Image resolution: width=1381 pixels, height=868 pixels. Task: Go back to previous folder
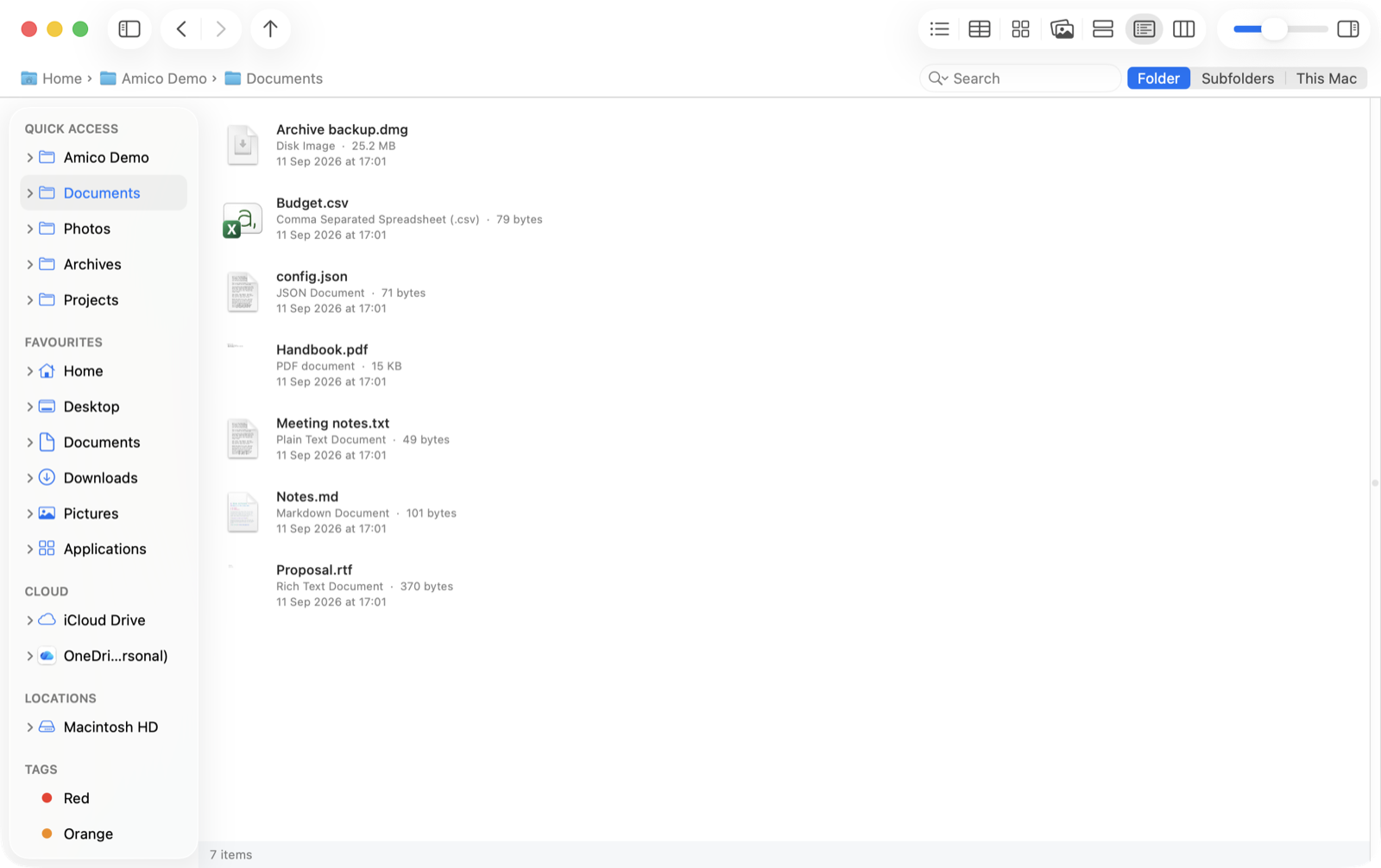pos(181,29)
